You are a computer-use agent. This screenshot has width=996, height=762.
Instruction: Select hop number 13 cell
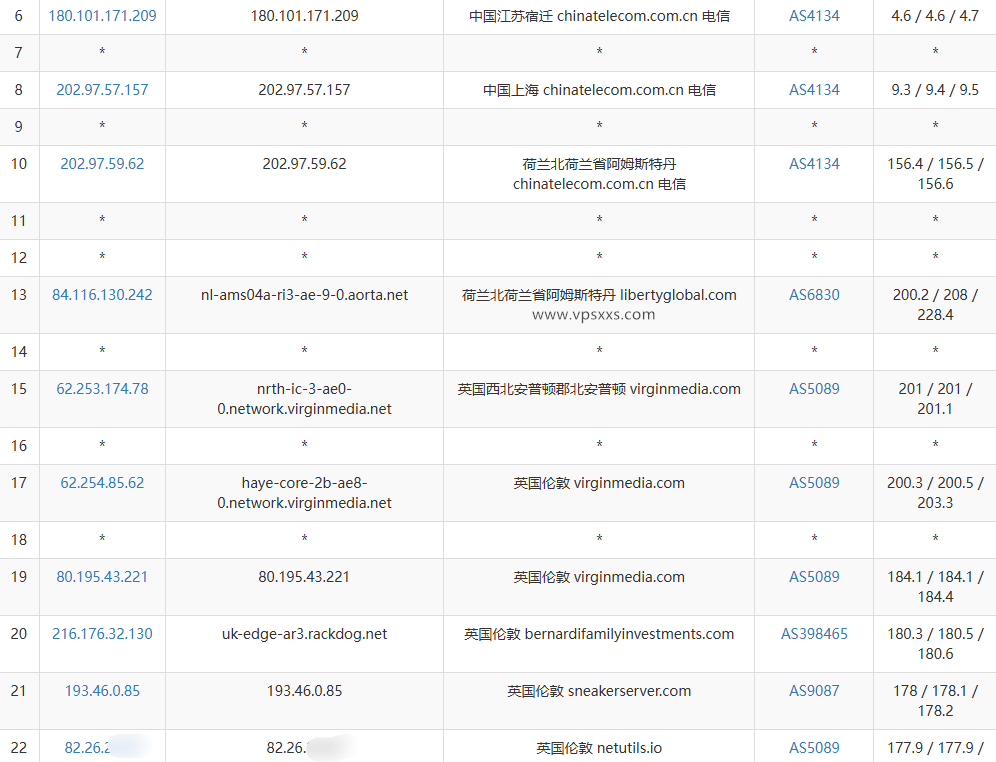[19, 305]
